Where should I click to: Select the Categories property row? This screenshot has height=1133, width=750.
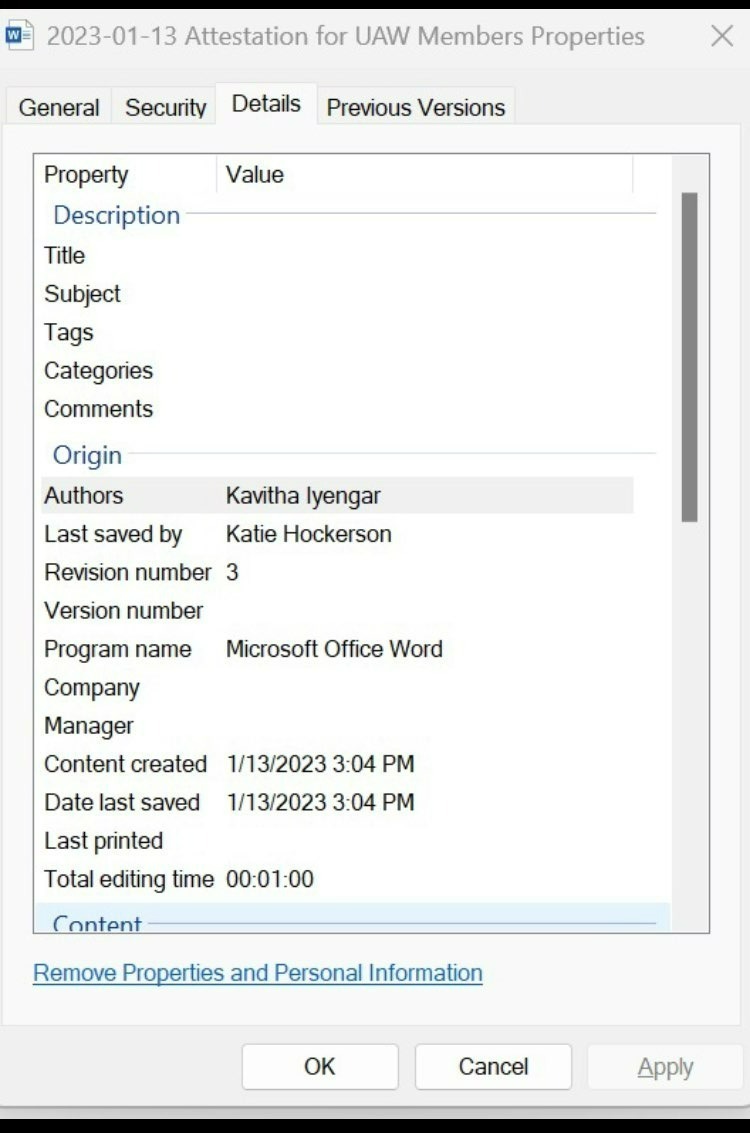coord(337,370)
